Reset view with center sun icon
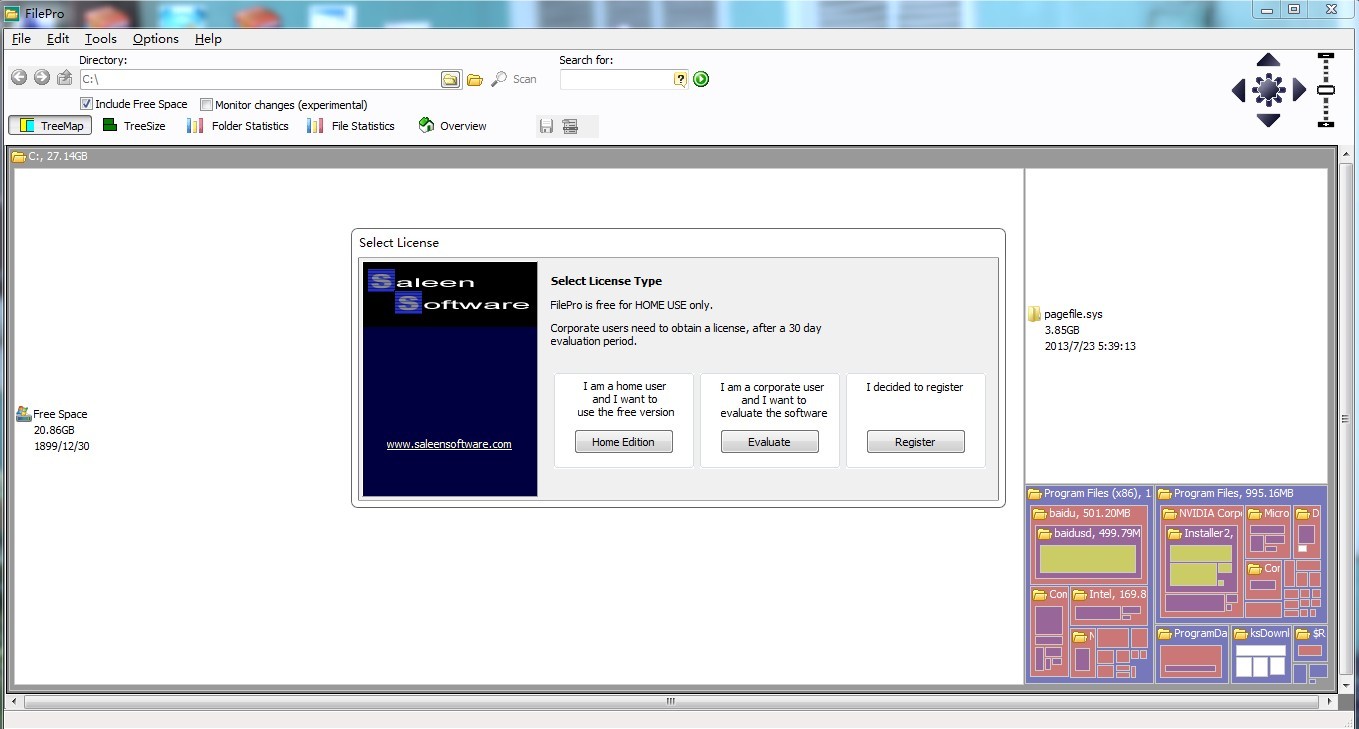The width and height of the screenshot is (1359, 729). point(1268,90)
